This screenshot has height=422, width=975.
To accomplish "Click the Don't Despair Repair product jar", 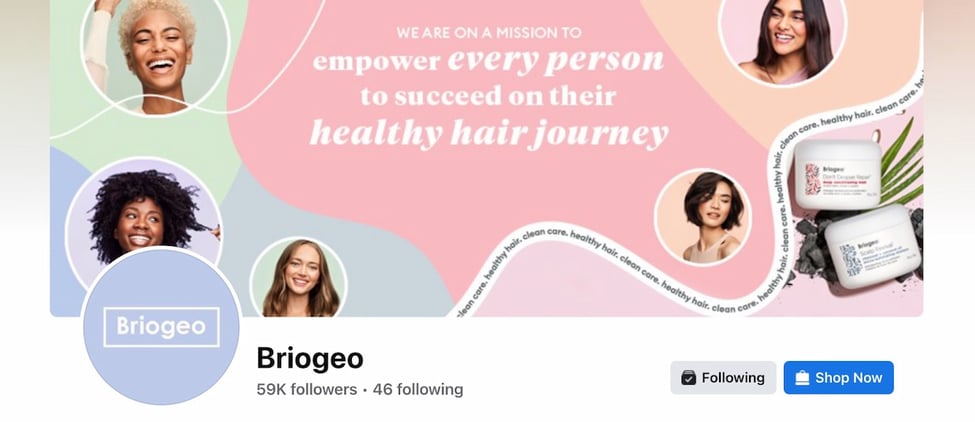I will click(838, 174).
